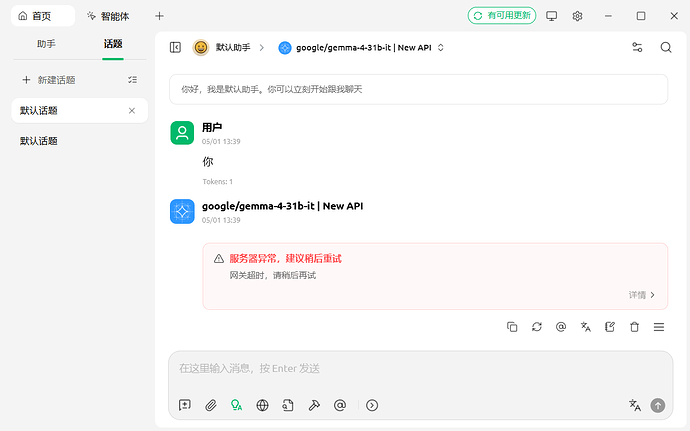Toggle web search globe icon
This screenshot has height=431, width=690.
click(262, 405)
